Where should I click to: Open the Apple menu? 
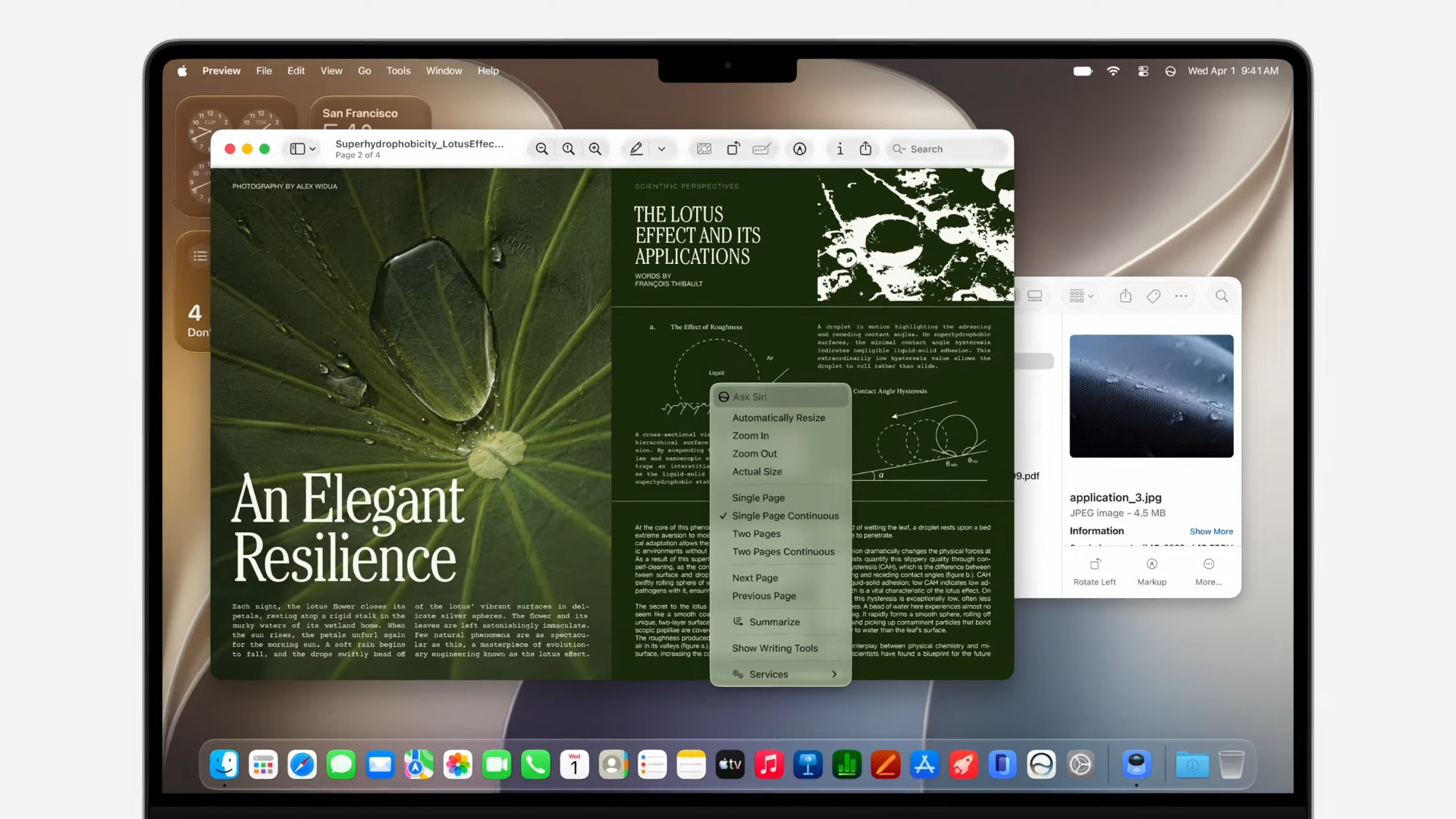[182, 71]
